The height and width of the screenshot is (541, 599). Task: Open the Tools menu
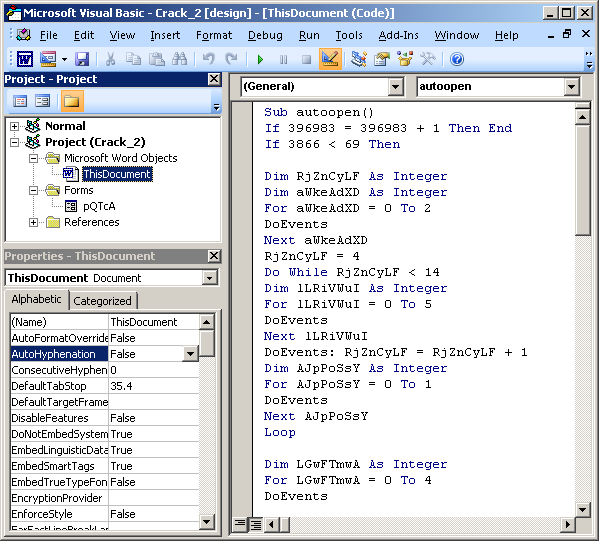(349, 36)
